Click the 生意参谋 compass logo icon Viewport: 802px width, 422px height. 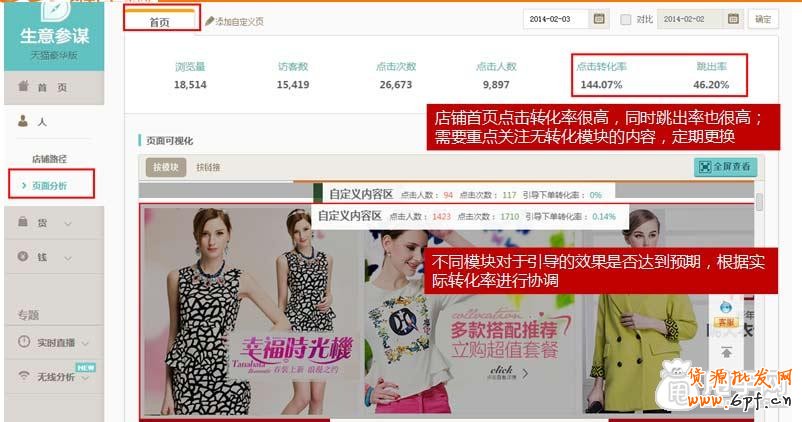pyautogui.click(x=54, y=10)
